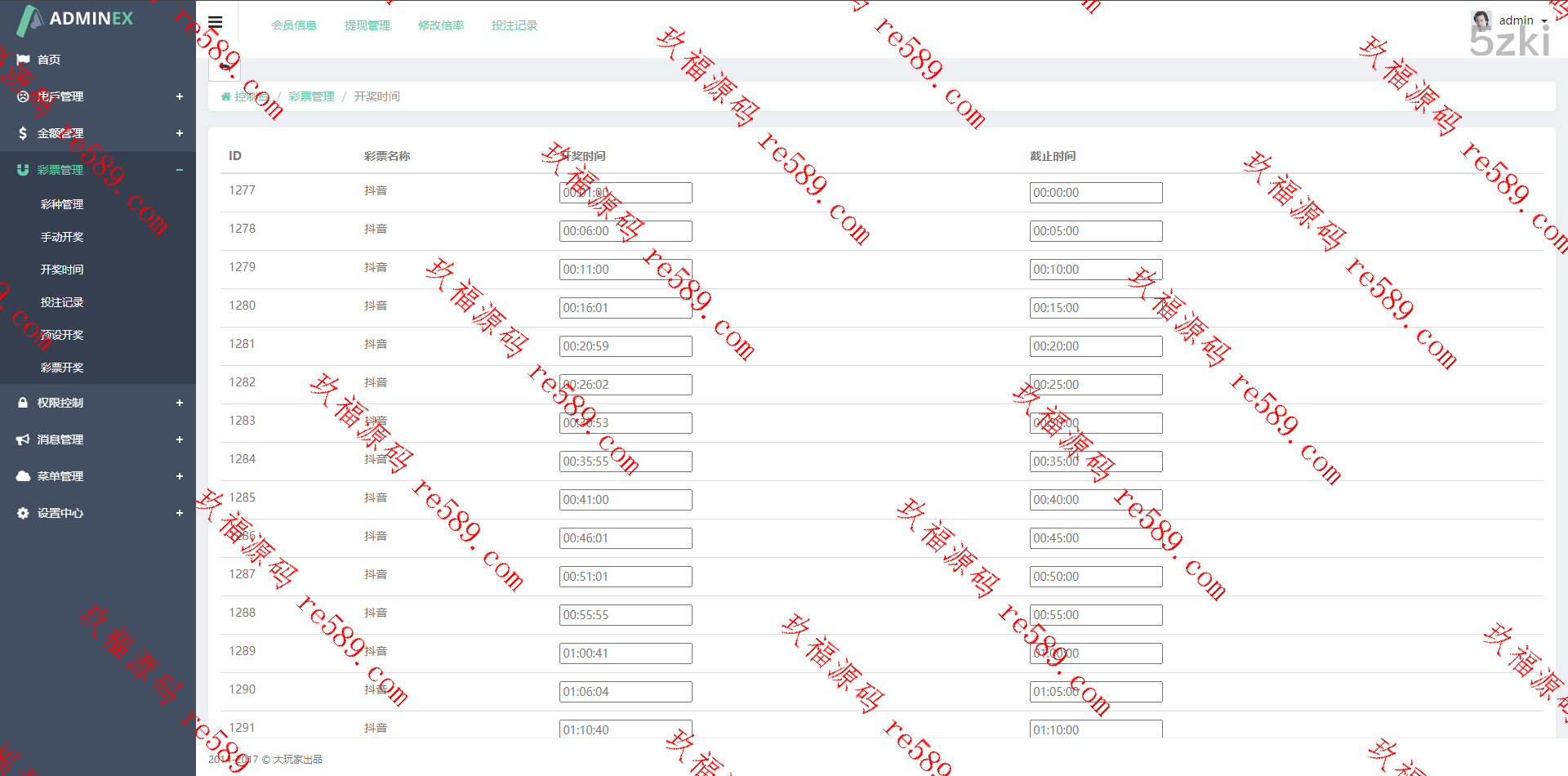
Task: Click the 彩票管理 breadcrumb link
Action: pos(311,96)
